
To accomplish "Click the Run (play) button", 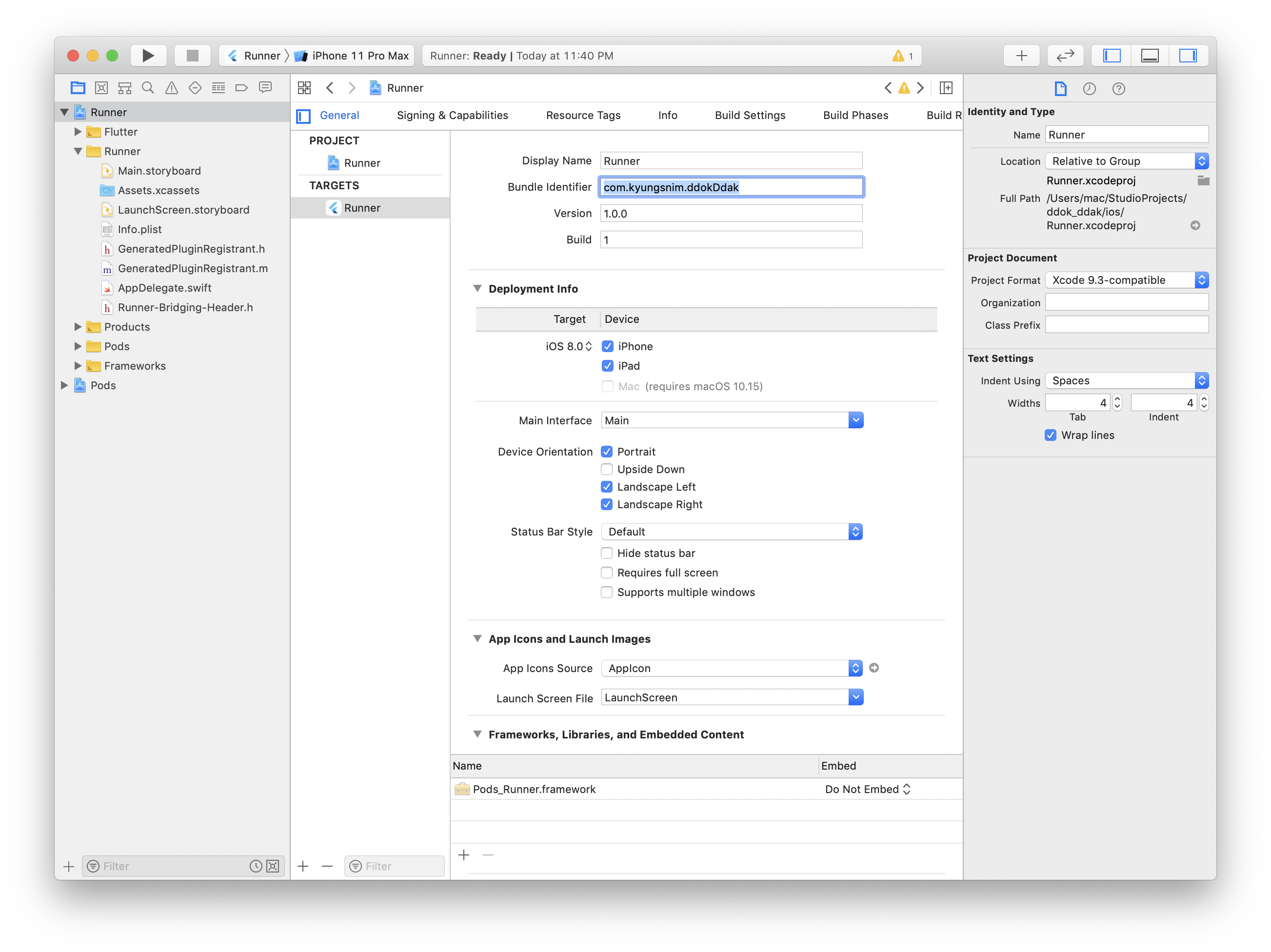I will tap(148, 56).
